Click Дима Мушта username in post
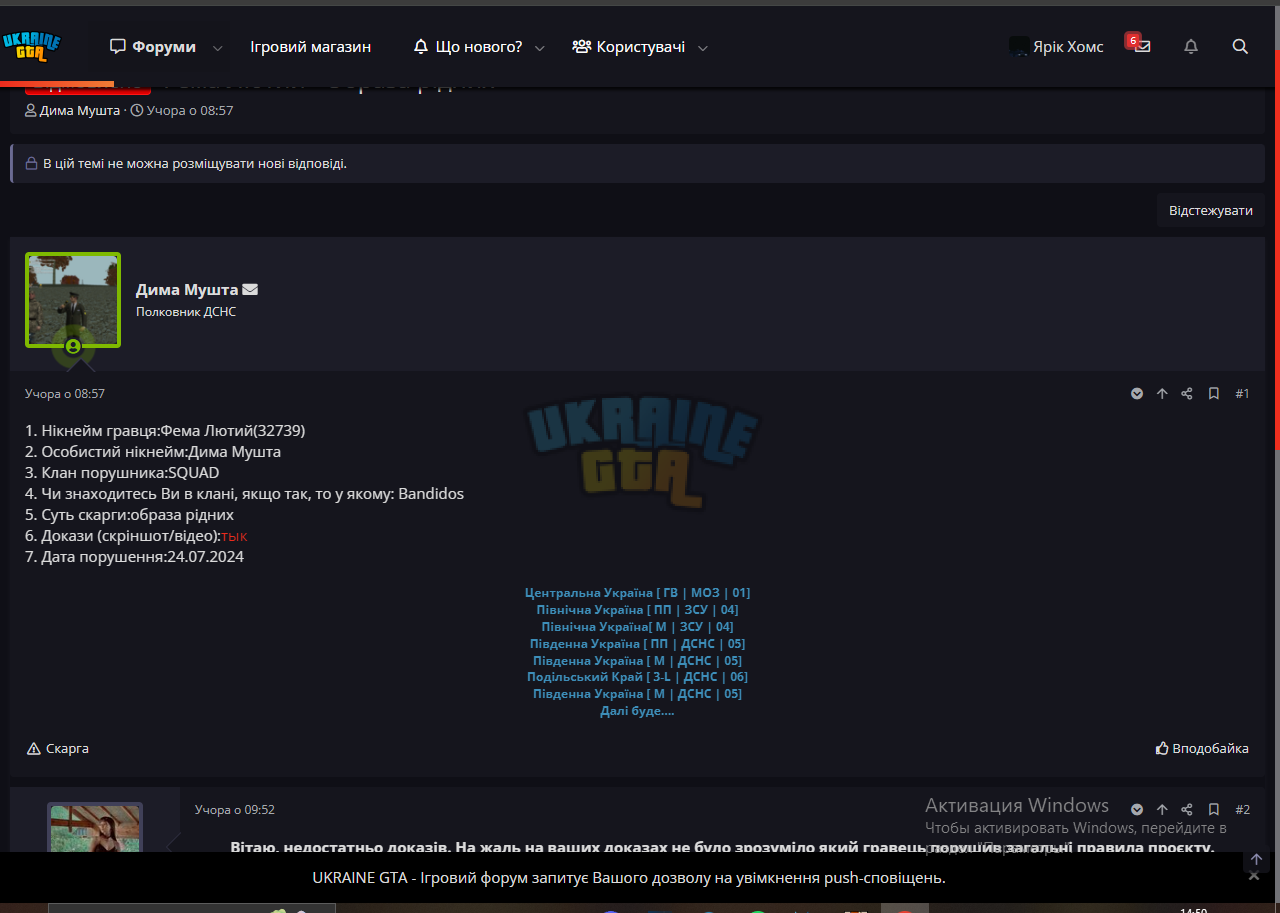 pyautogui.click(x=187, y=289)
